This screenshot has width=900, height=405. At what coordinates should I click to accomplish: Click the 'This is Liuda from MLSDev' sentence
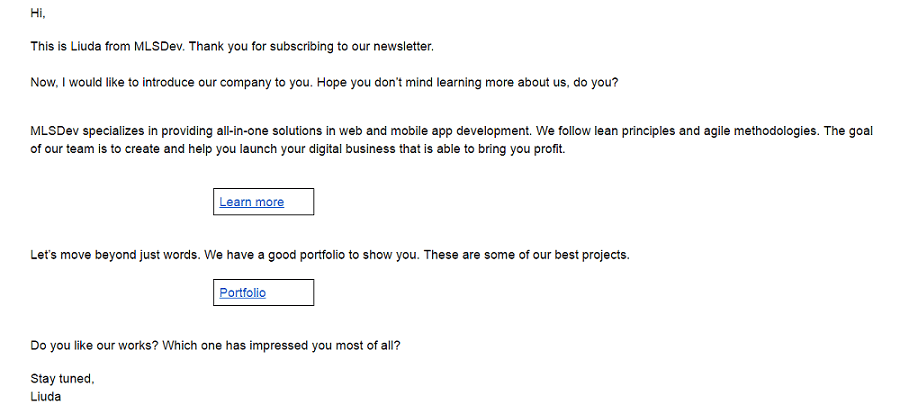(108, 46)
